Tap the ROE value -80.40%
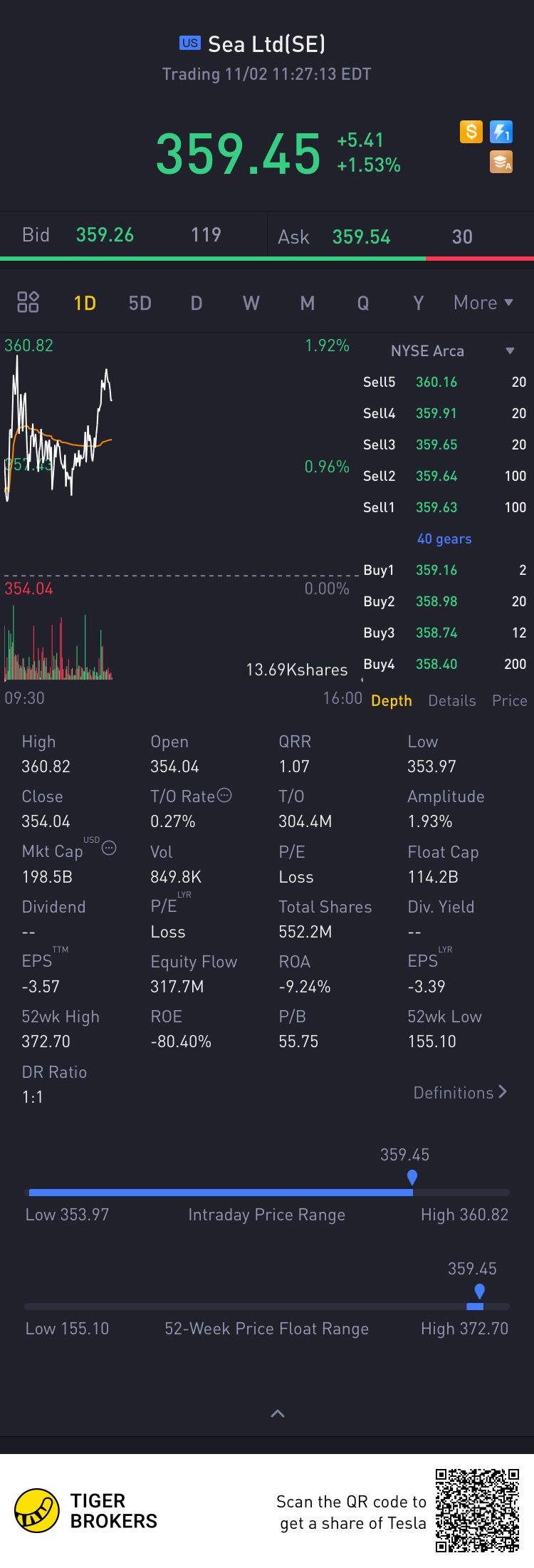The width and height of the screenshot is (534, 1568). click(x=181, y=1042)
